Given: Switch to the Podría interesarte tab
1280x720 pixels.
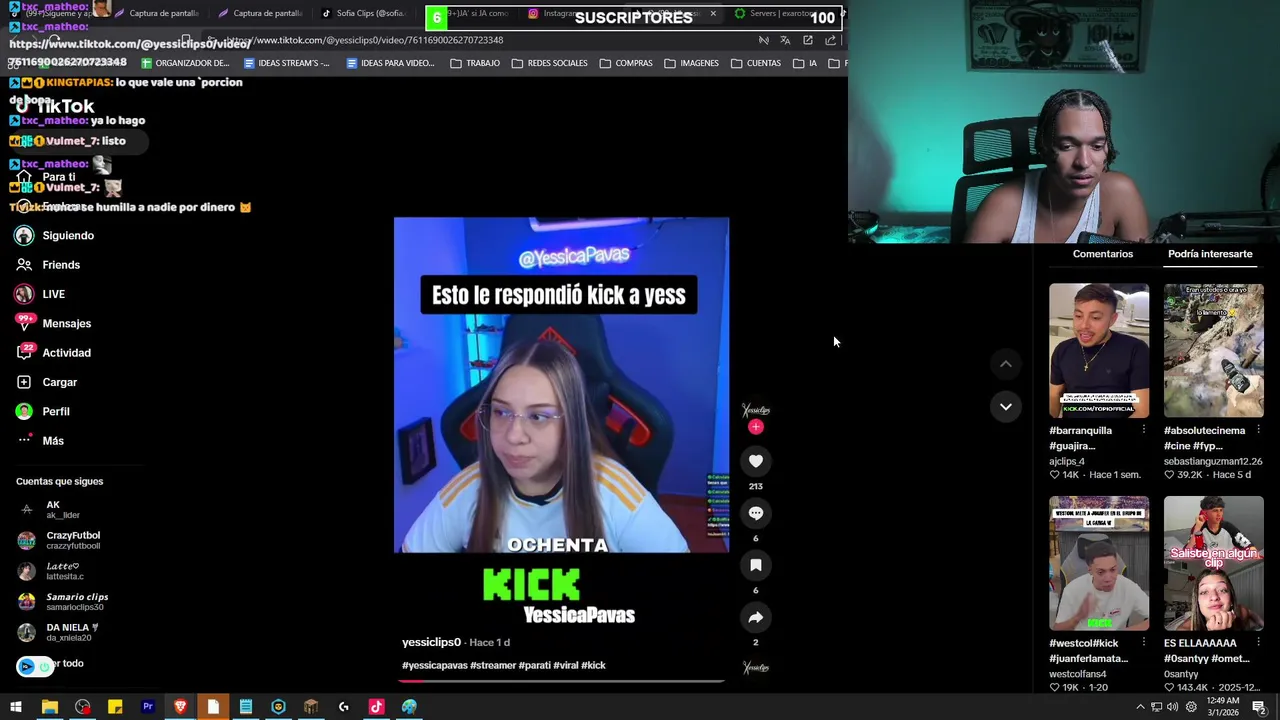Looking at the screenshot, I should 1210,254.
